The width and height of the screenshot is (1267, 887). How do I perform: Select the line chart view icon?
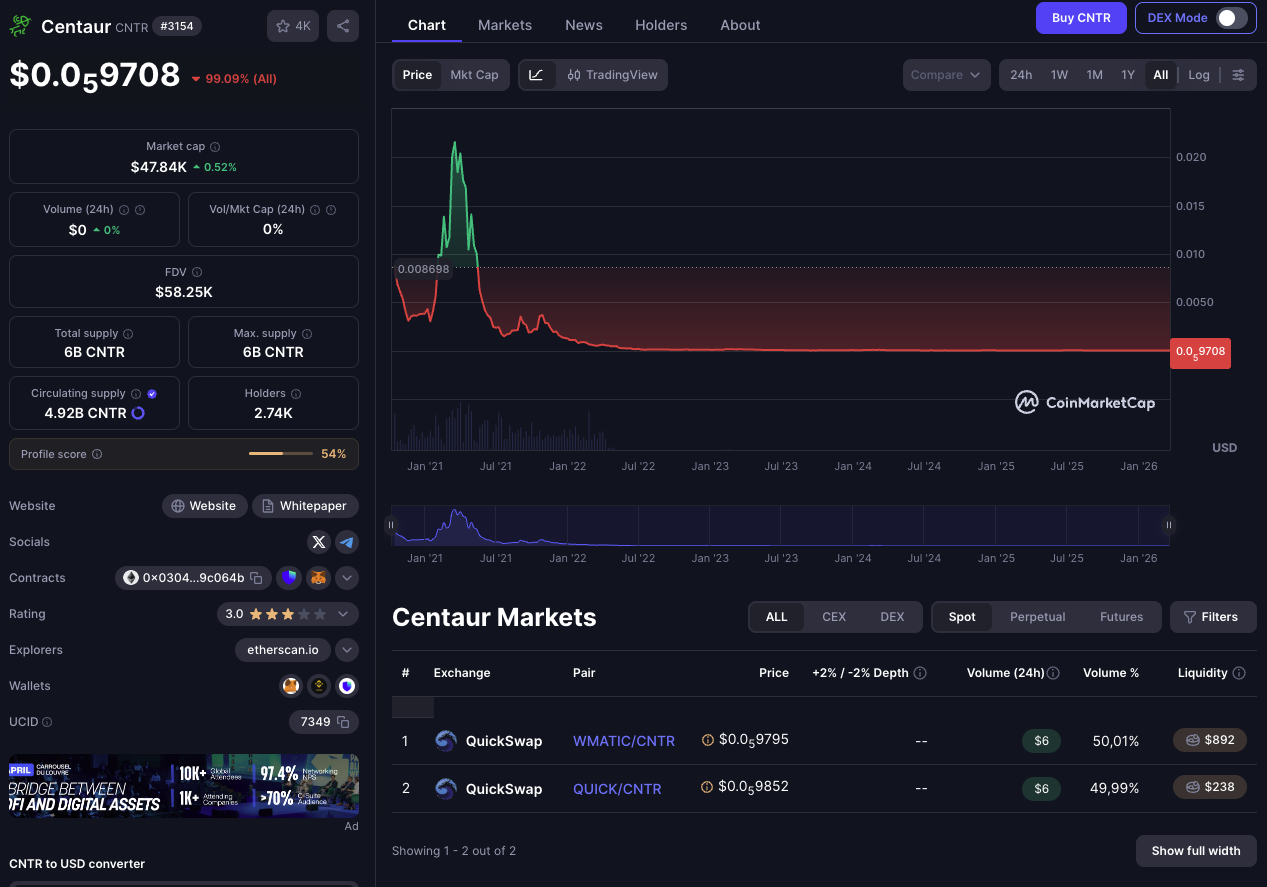click(537, 75)
